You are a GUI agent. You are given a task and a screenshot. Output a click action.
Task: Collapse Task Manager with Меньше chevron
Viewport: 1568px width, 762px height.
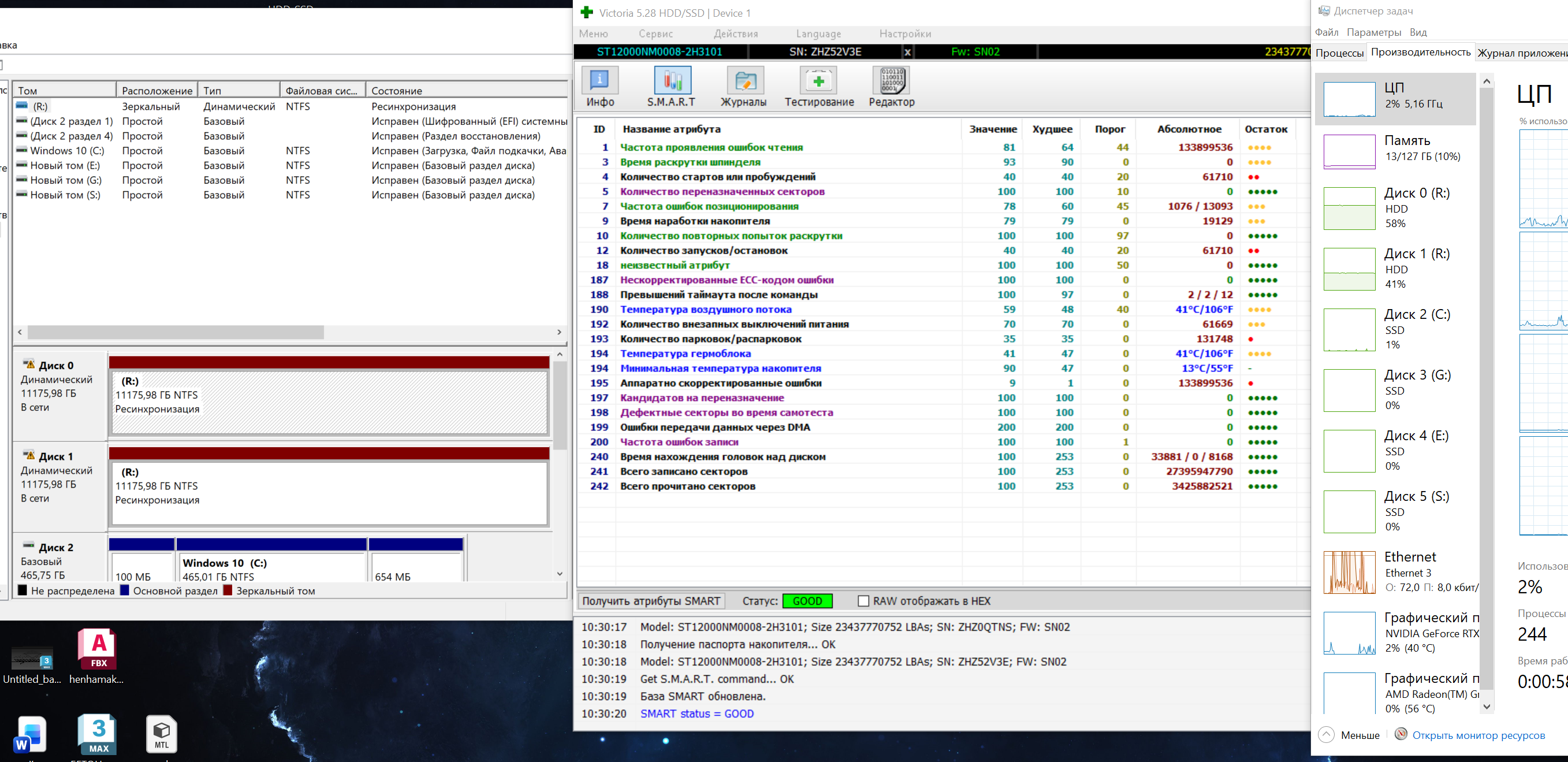pos(1327,735)
